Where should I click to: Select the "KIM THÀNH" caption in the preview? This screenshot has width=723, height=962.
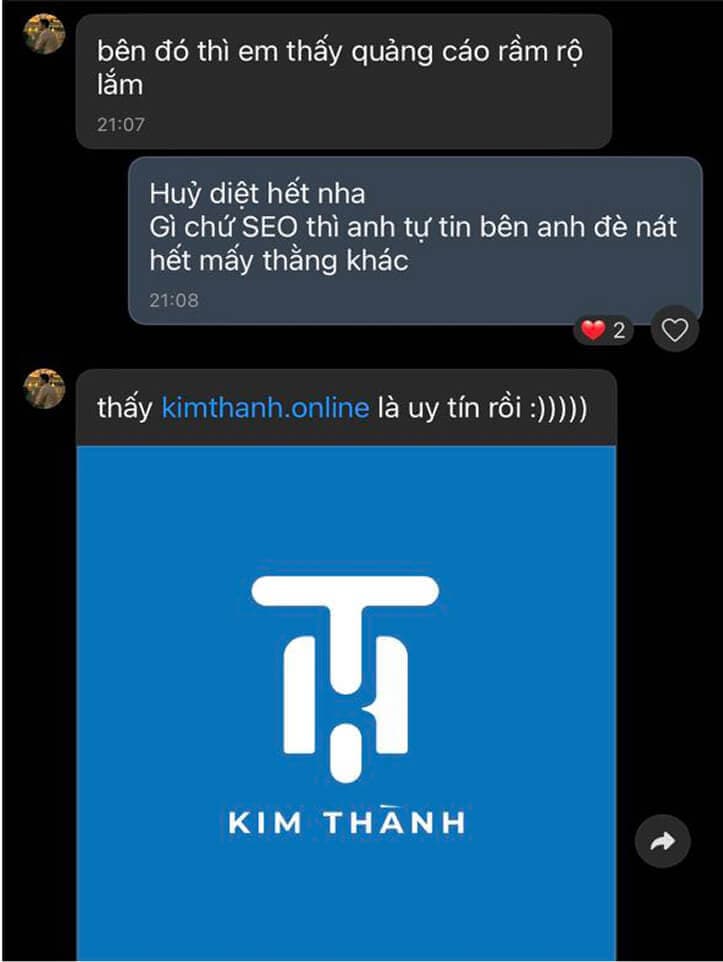click(x=347, y=822)
